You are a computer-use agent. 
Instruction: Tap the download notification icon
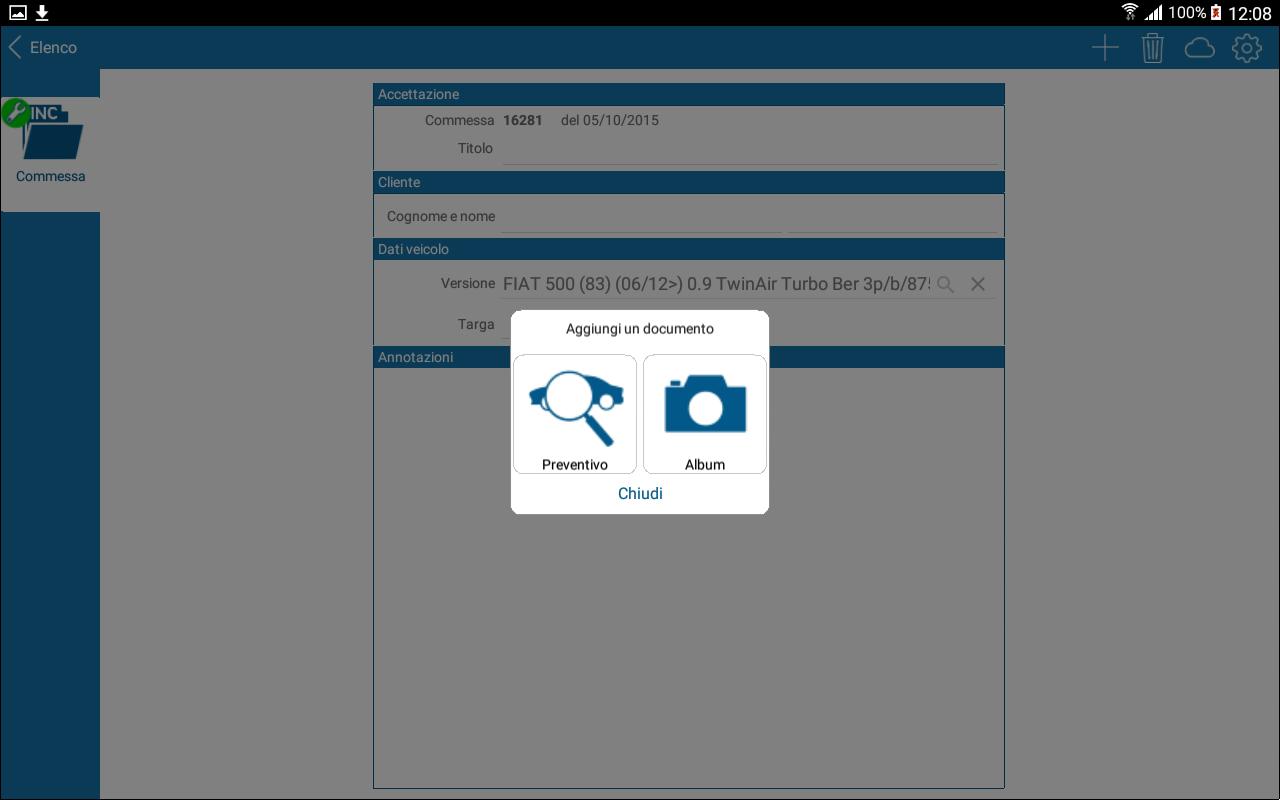click(42, 13)
